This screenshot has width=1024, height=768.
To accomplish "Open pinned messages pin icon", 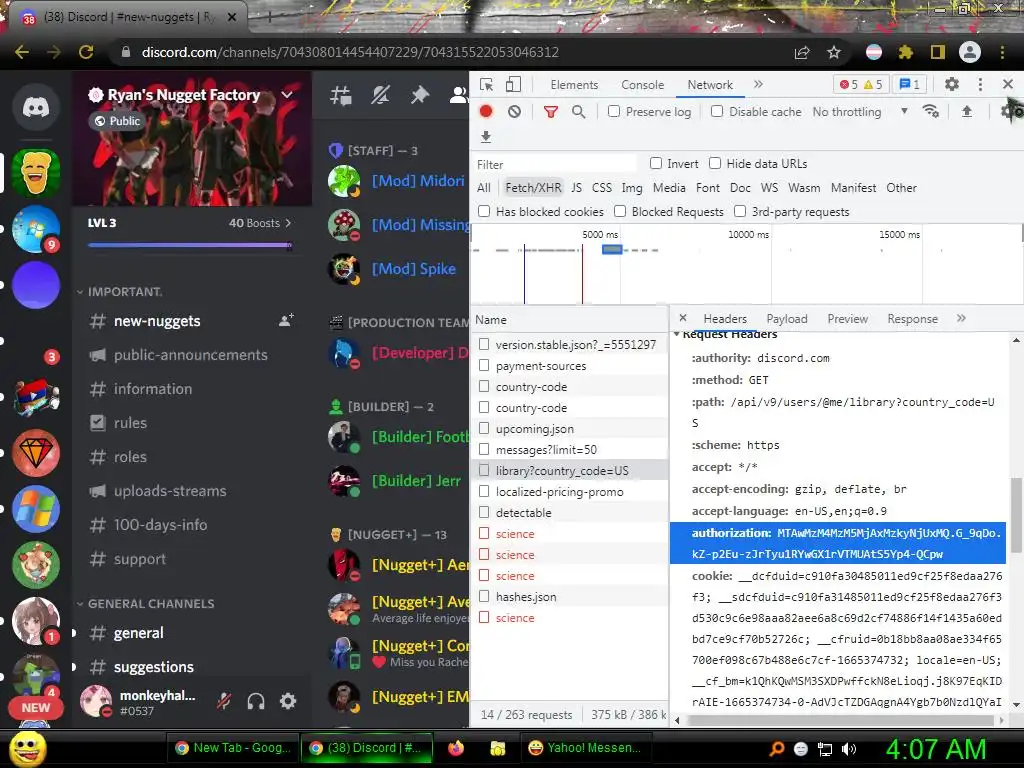I will (x=419, y=95).
